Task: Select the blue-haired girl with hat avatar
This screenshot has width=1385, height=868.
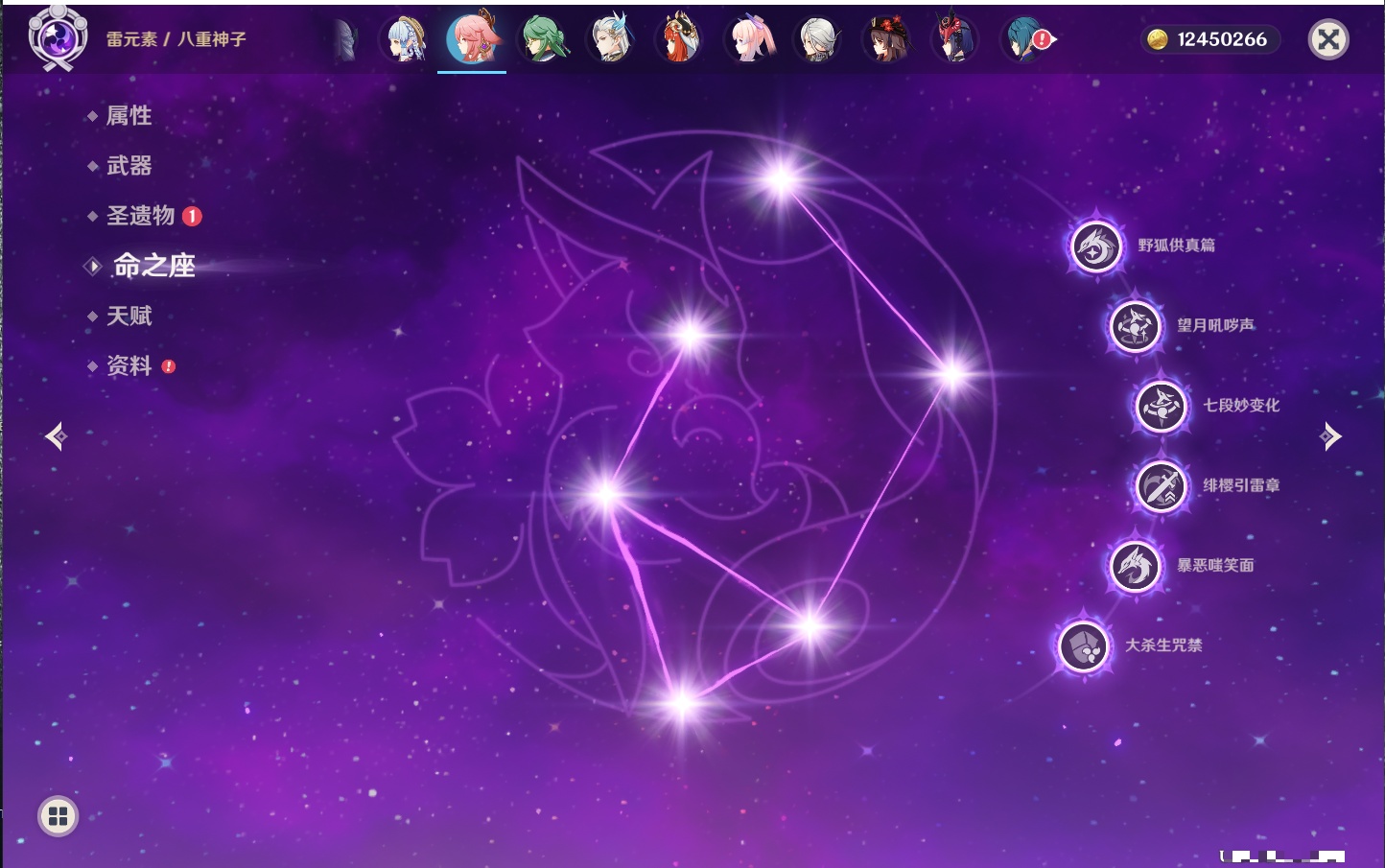Action: [x=404, y=39]
